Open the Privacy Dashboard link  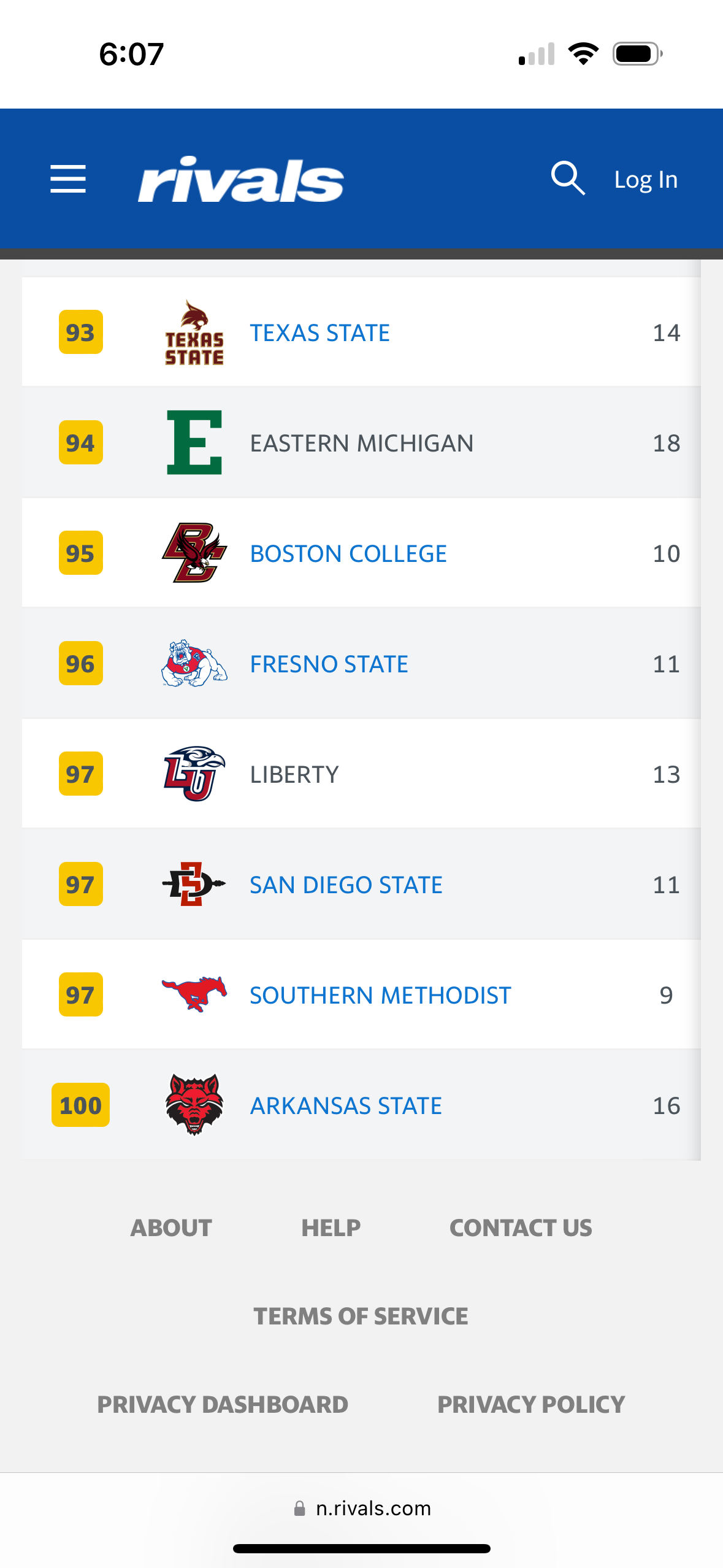(x=223, y=1404)
